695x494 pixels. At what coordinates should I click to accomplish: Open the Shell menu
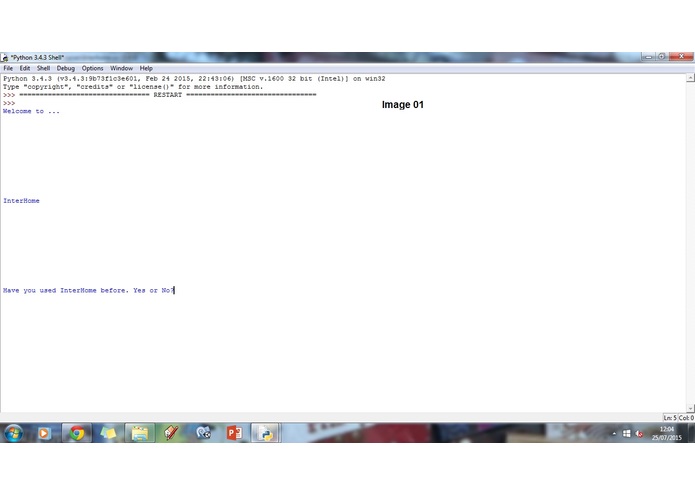(43, 68)
